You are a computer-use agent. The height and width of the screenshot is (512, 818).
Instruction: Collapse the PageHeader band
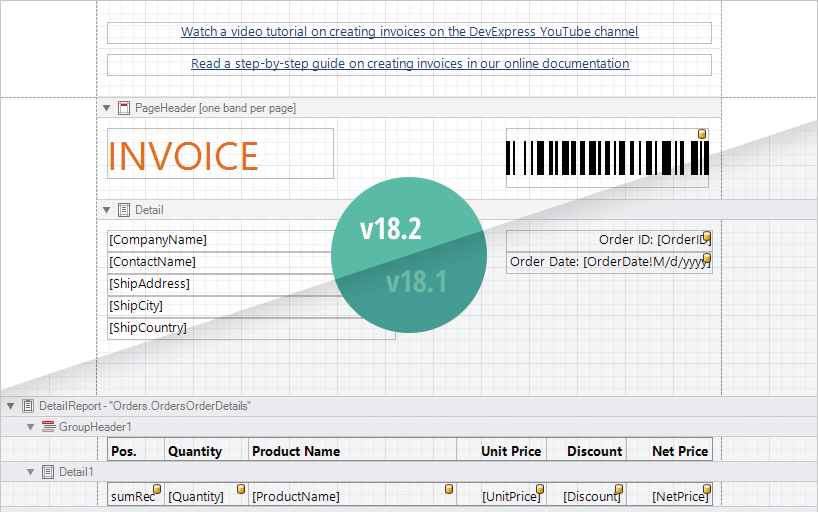tap(106, 108)
